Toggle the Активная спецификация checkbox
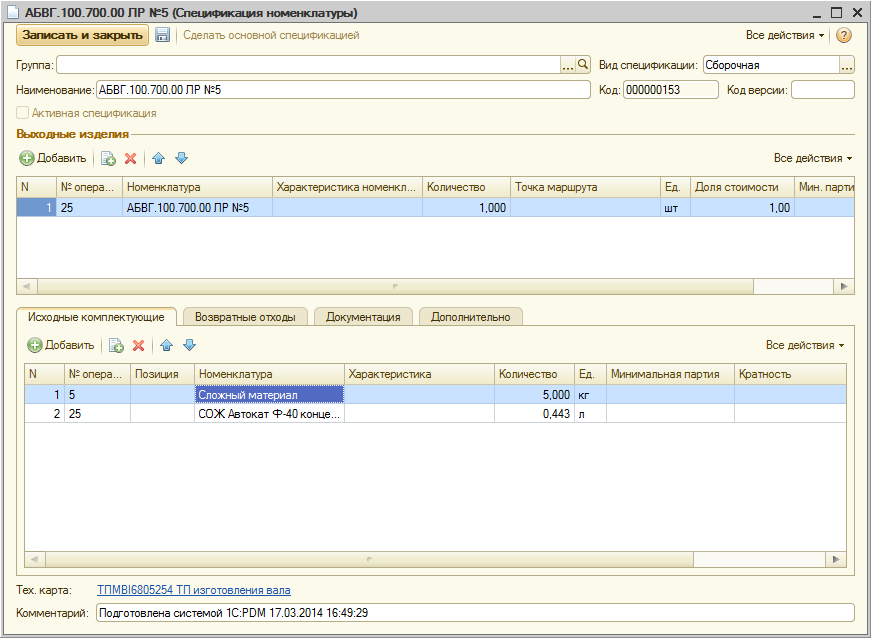This screenshot has height=638, width=871. pyautogui.click(x=23, y=113)
